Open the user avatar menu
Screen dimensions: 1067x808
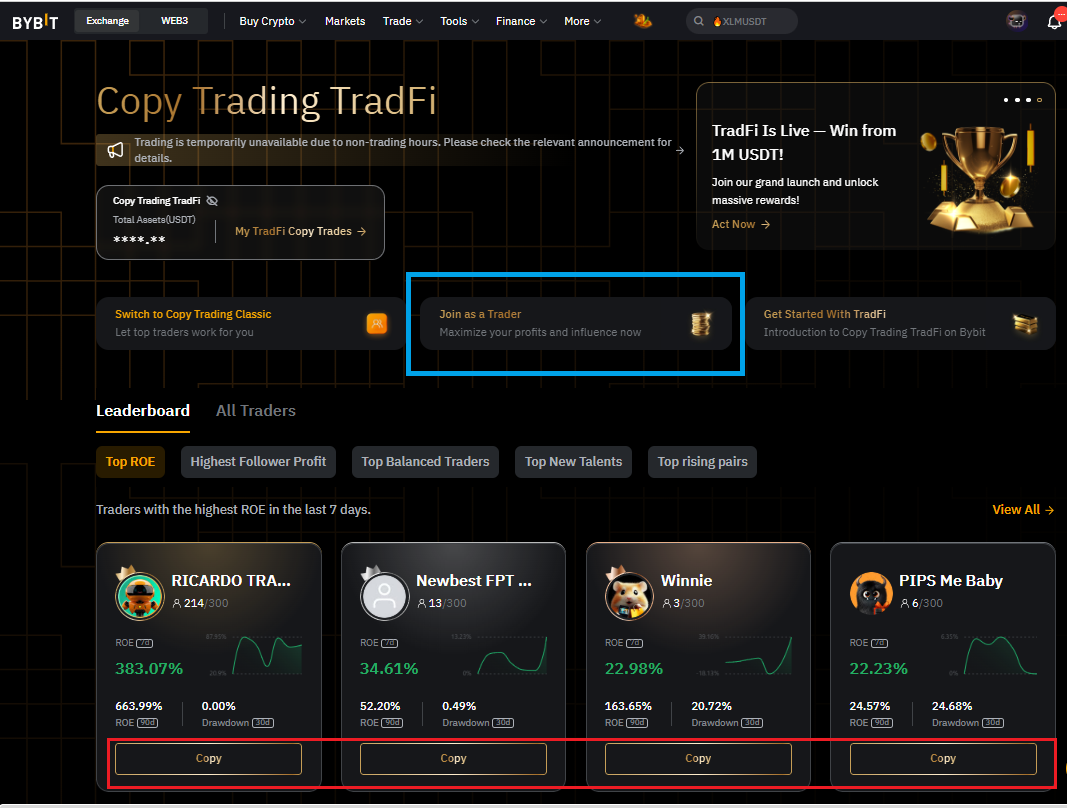point(1016,21)
